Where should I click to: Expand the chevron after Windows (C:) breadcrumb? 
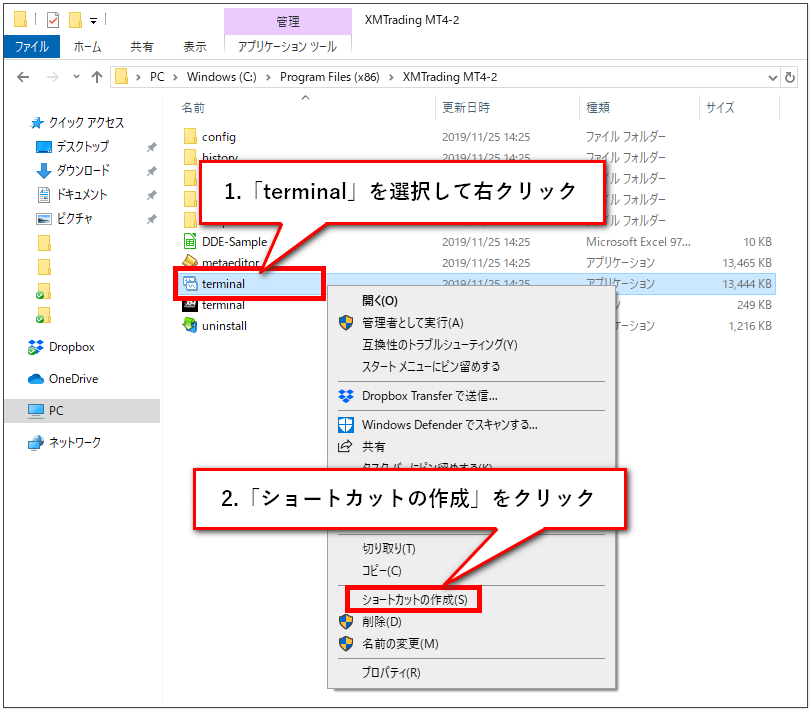click(268, 78)
